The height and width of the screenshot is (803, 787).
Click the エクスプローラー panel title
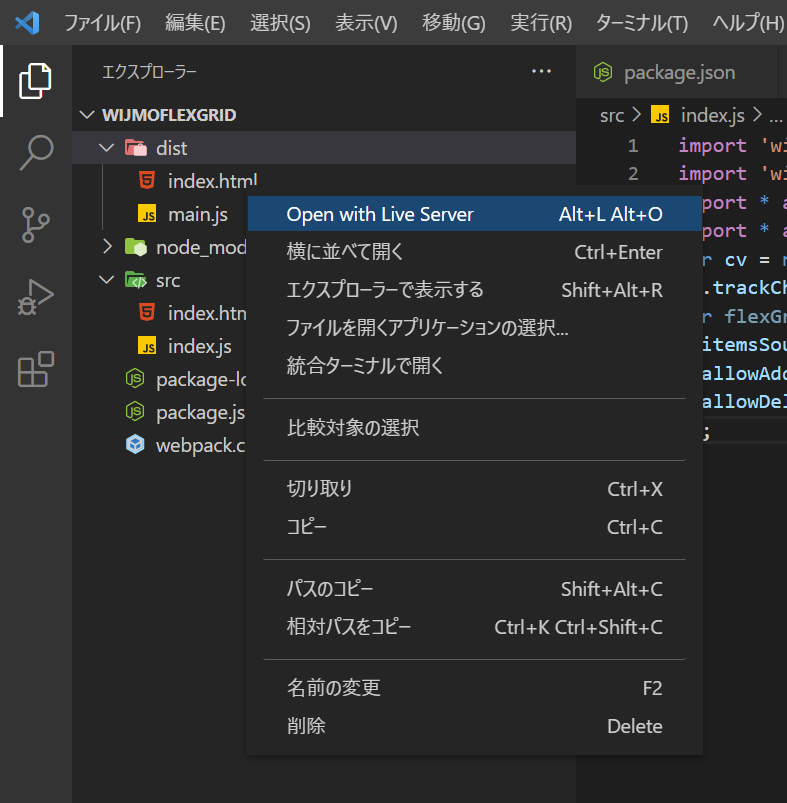coord(149,72)
